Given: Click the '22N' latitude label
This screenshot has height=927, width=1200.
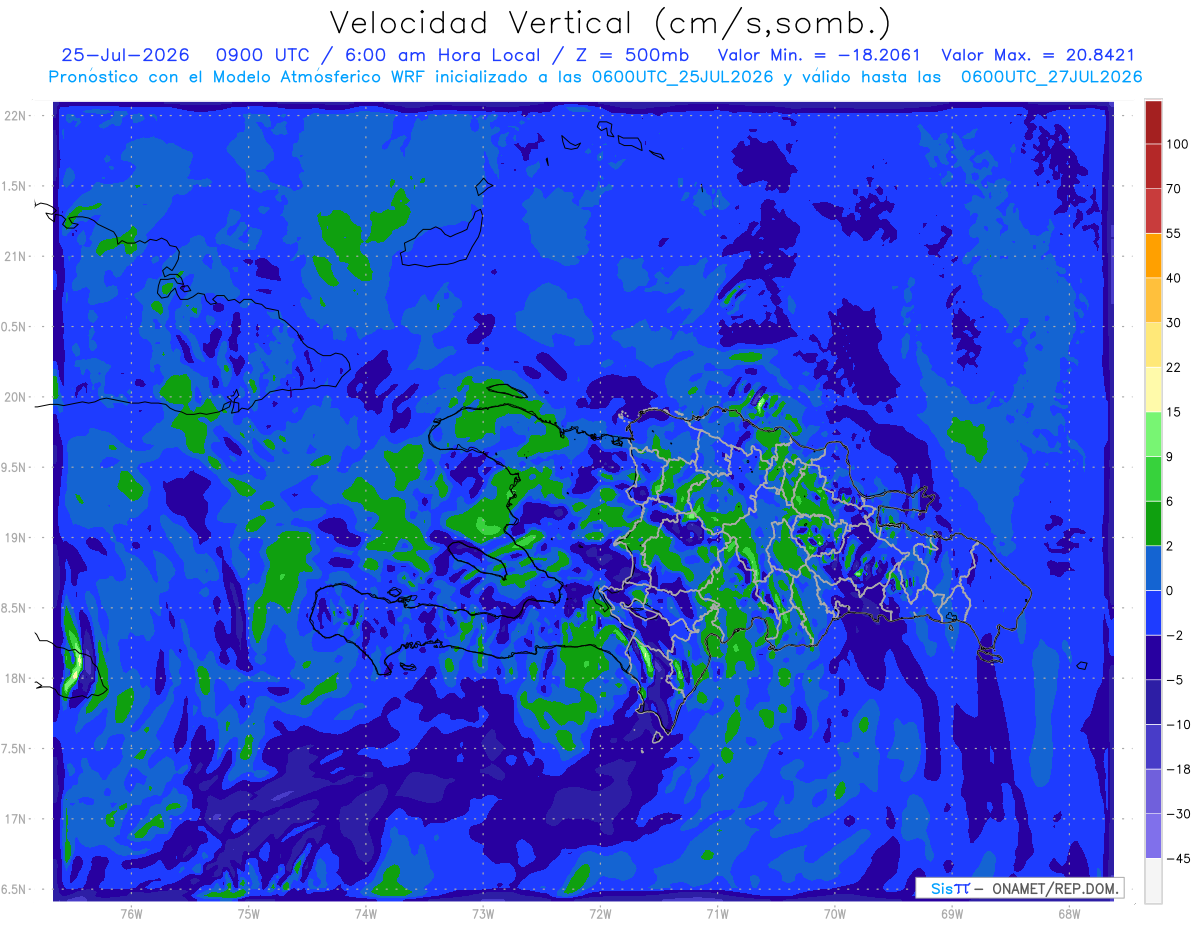Looking at the screenshot, I should pyautogui.click(x=15, y=116).
